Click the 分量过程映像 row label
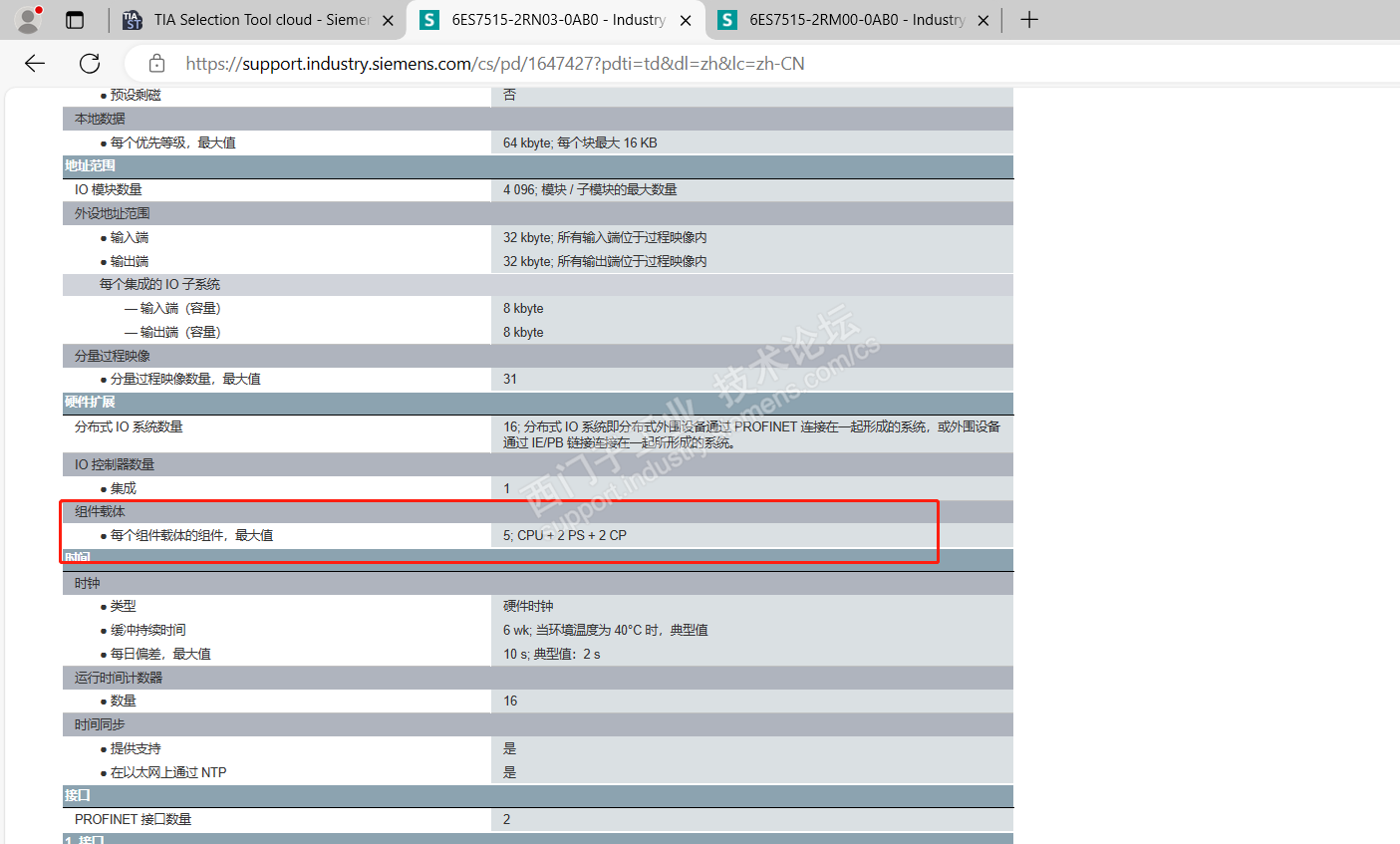Screen dimensions: 1400x844 [x=112, y=356]
